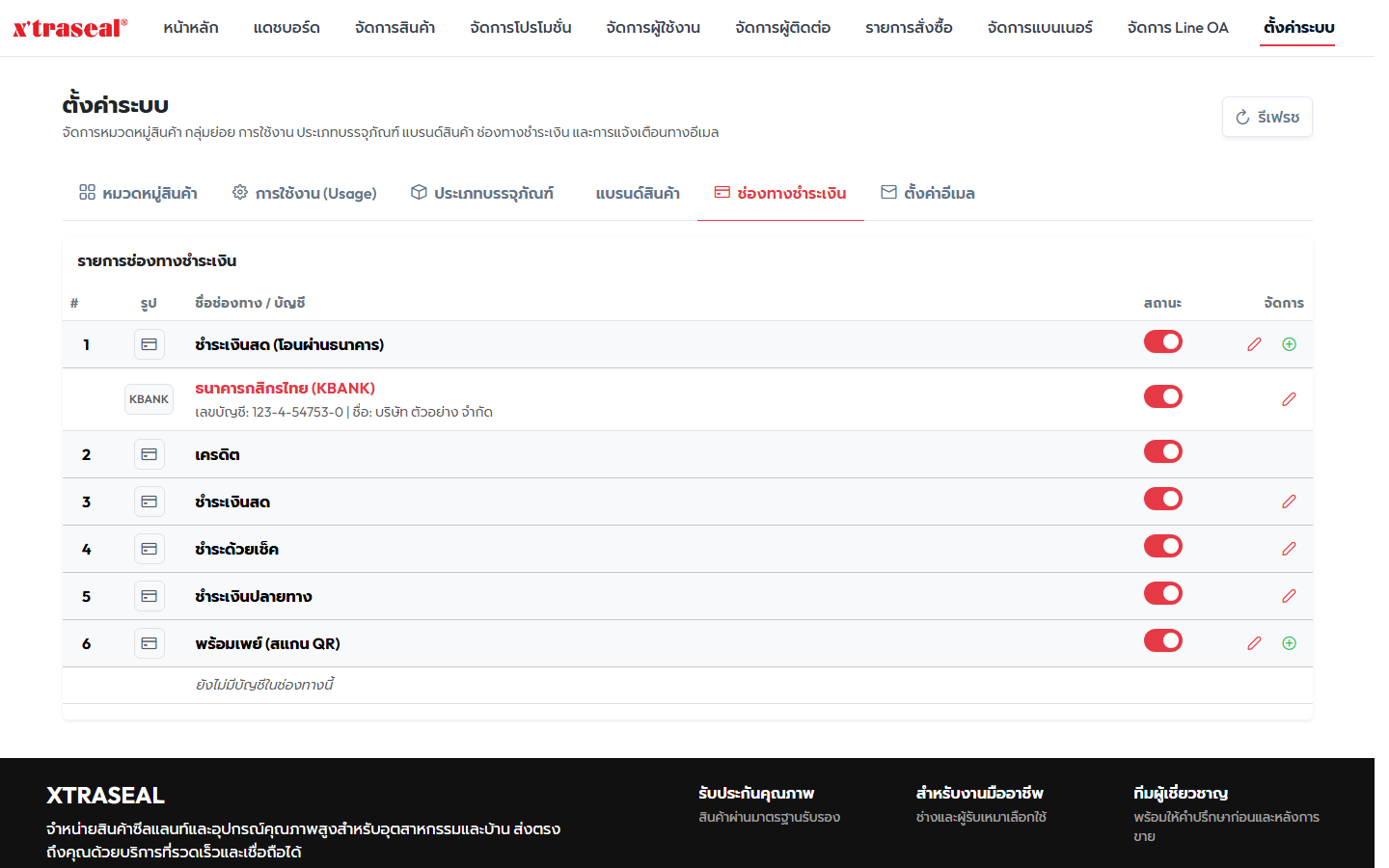Click the XTRASEAL footer heading

[x=106, y=796]
